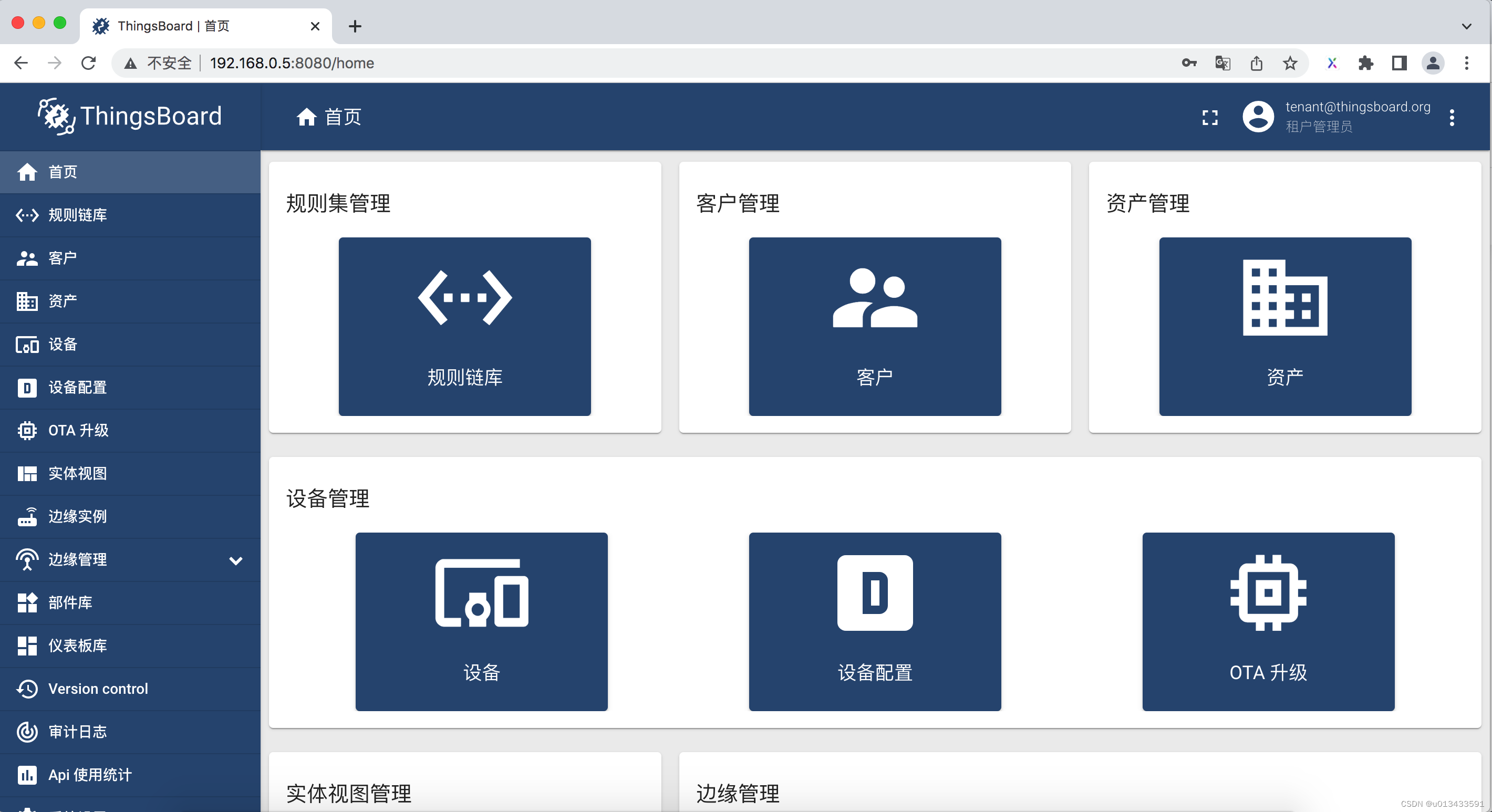
Task: Expand the 边缘管理 sidebar submenu arrow
Action: [x=236, y=560]
